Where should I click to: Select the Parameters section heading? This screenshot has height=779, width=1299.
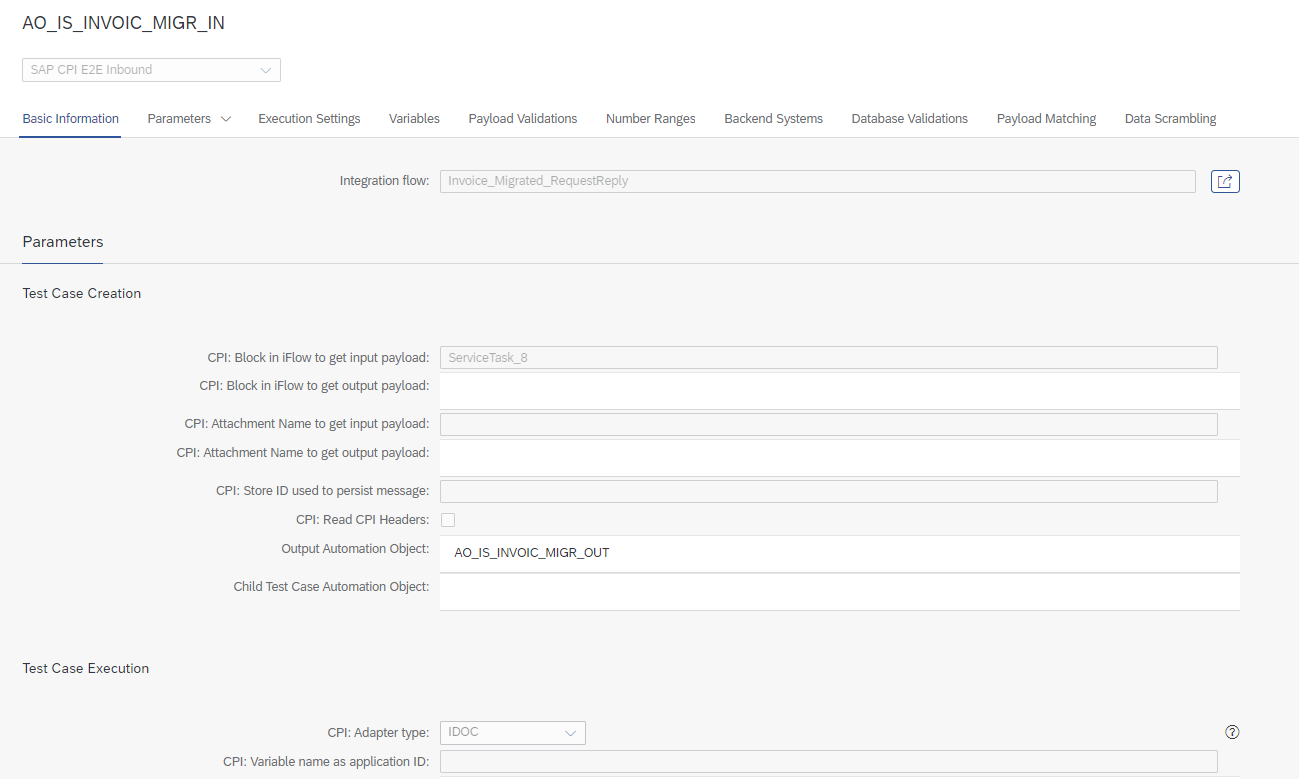coord(63,242)
